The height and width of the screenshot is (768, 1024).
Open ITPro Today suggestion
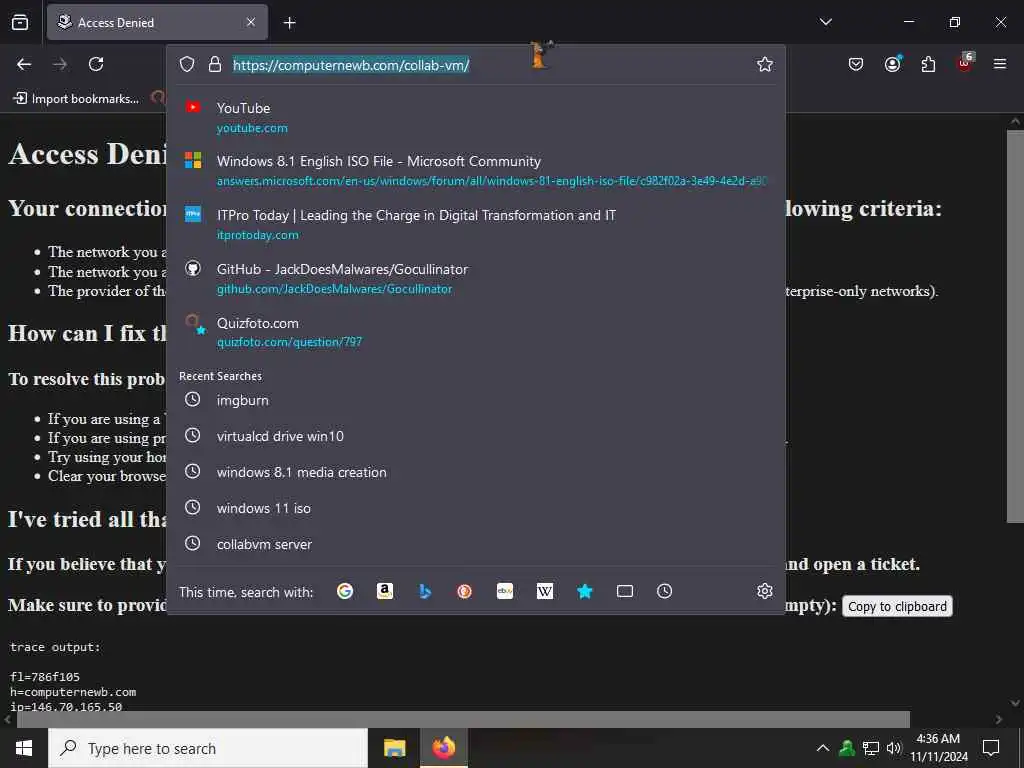[475, 224]
